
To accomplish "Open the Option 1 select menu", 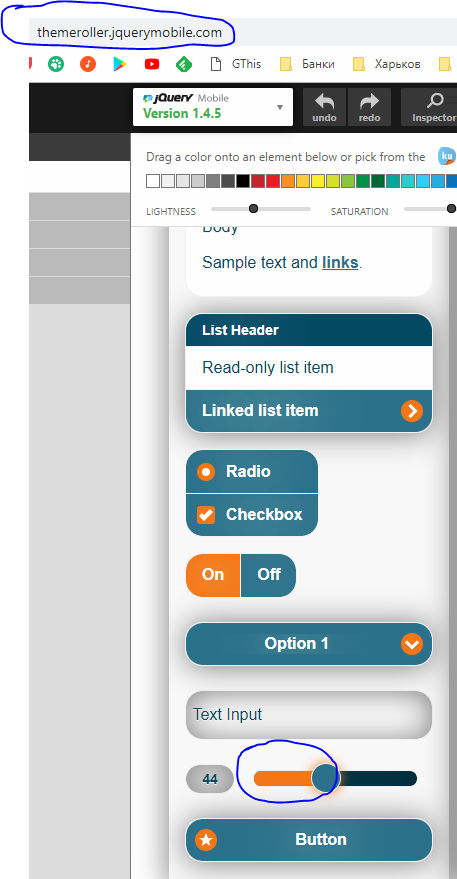I will click(x=309, y=644).
